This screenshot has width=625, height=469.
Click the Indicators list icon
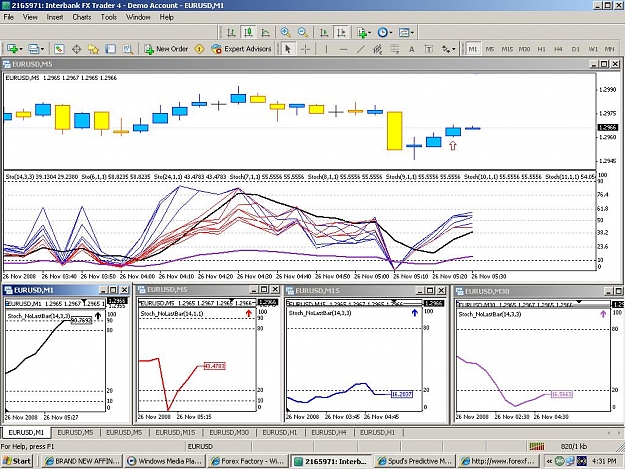pos(362,32)
